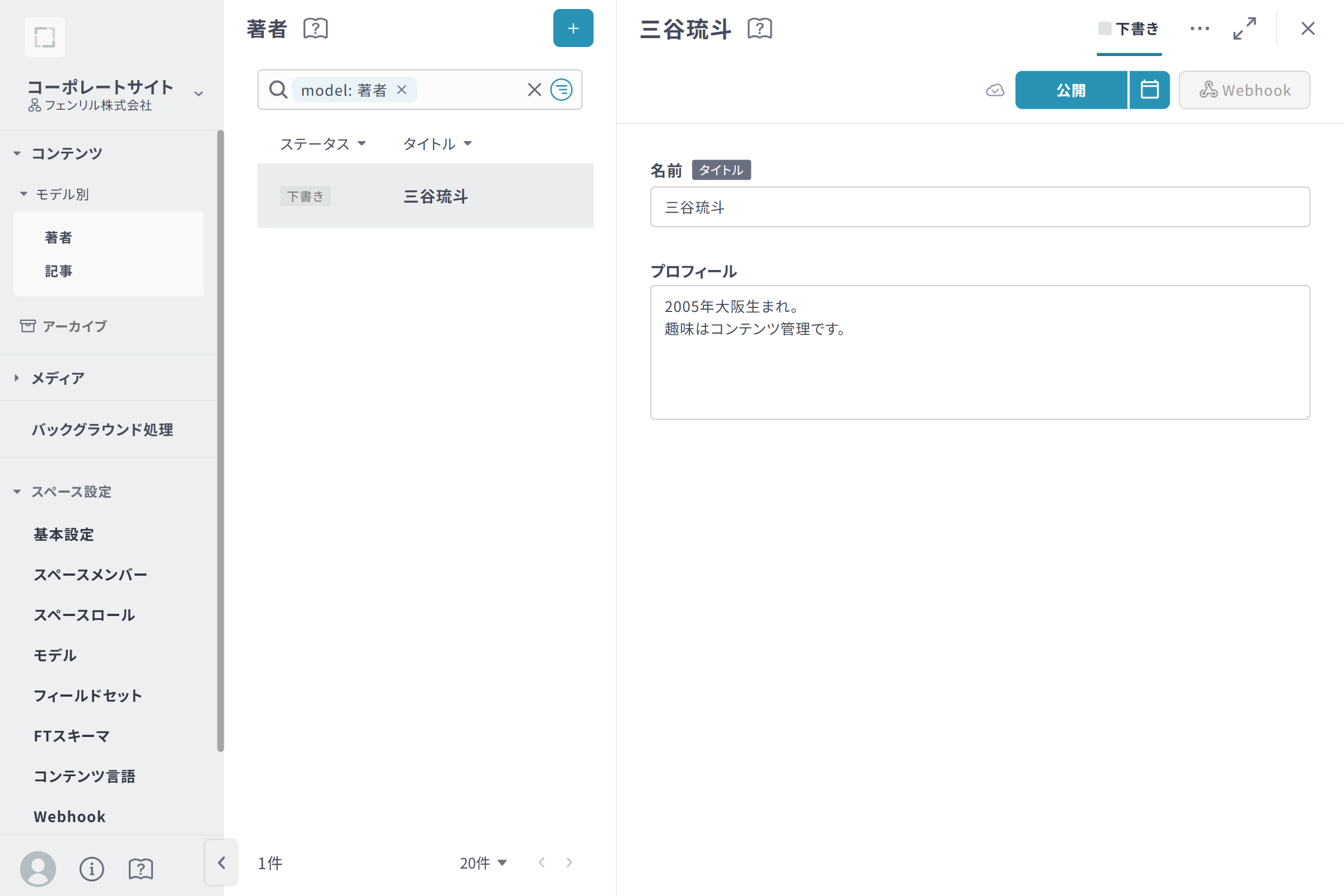This screenshot has height=896, width=1344.
Task: Open help guide icon beside 著者 heading
Action: click(315, 29)
